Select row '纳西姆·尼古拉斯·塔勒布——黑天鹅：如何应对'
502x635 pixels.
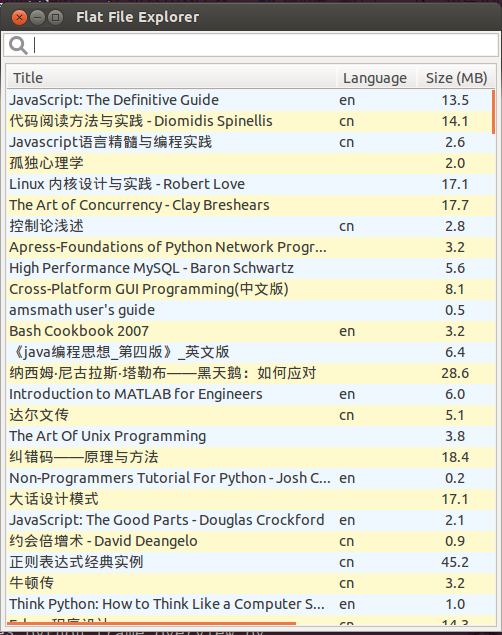251,373
